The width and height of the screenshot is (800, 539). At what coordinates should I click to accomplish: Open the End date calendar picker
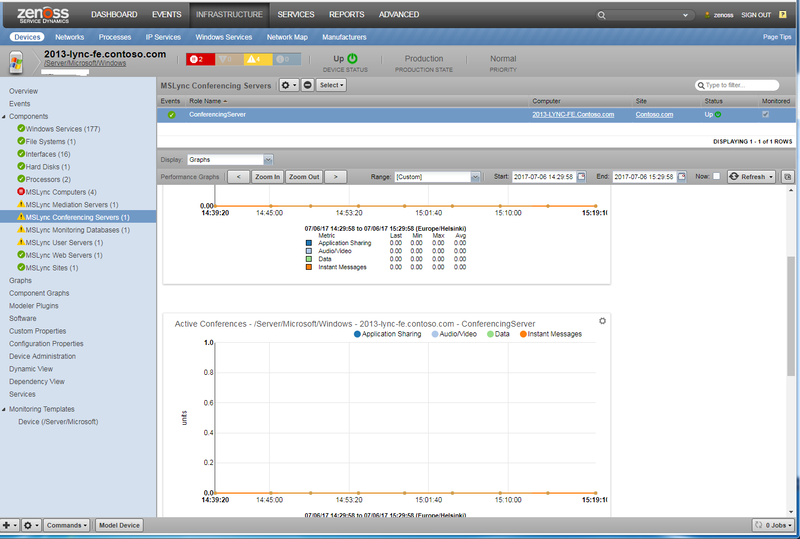[x=682, y=177]
